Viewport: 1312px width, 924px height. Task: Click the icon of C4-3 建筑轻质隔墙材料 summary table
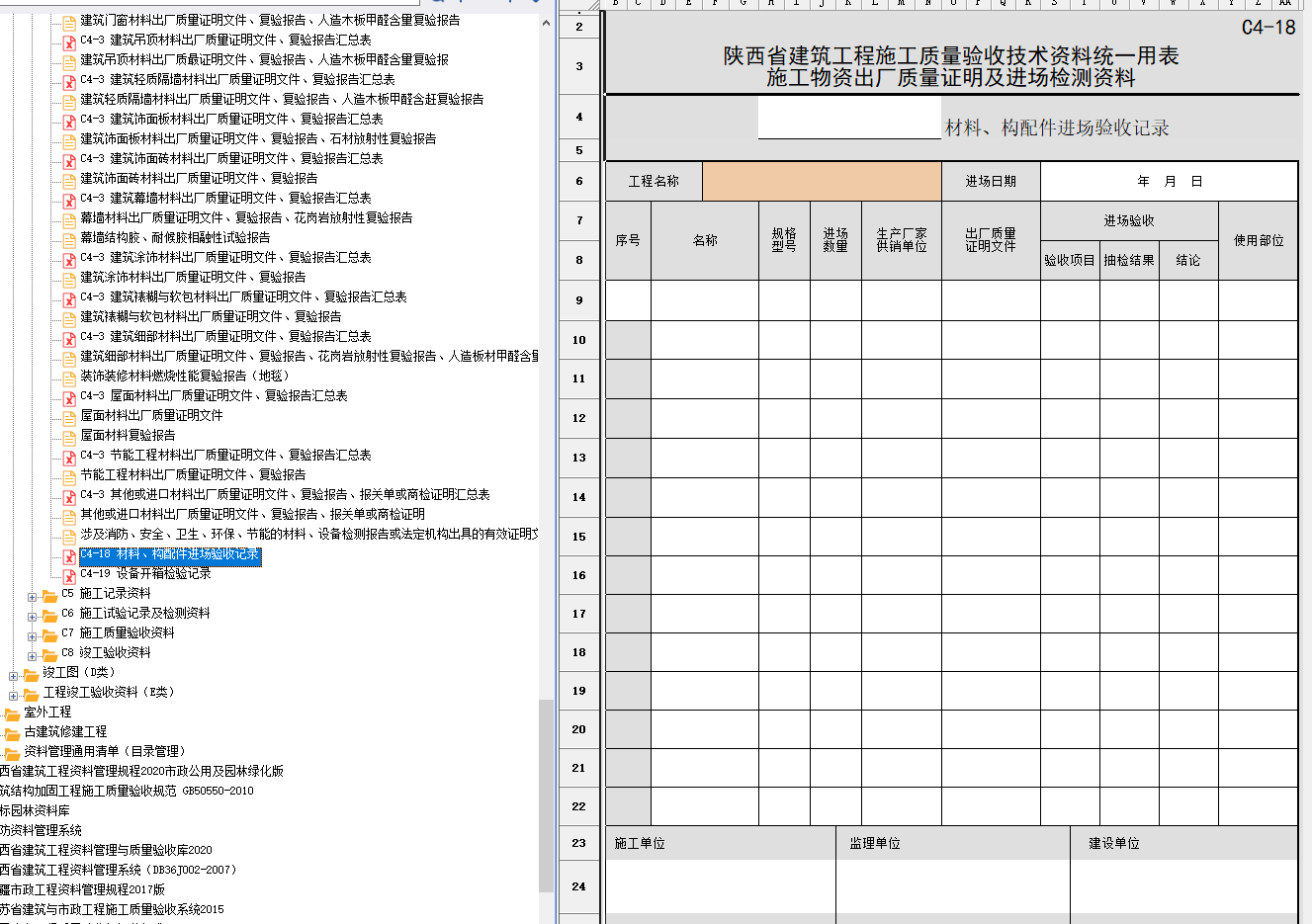(x=69, y=82)
